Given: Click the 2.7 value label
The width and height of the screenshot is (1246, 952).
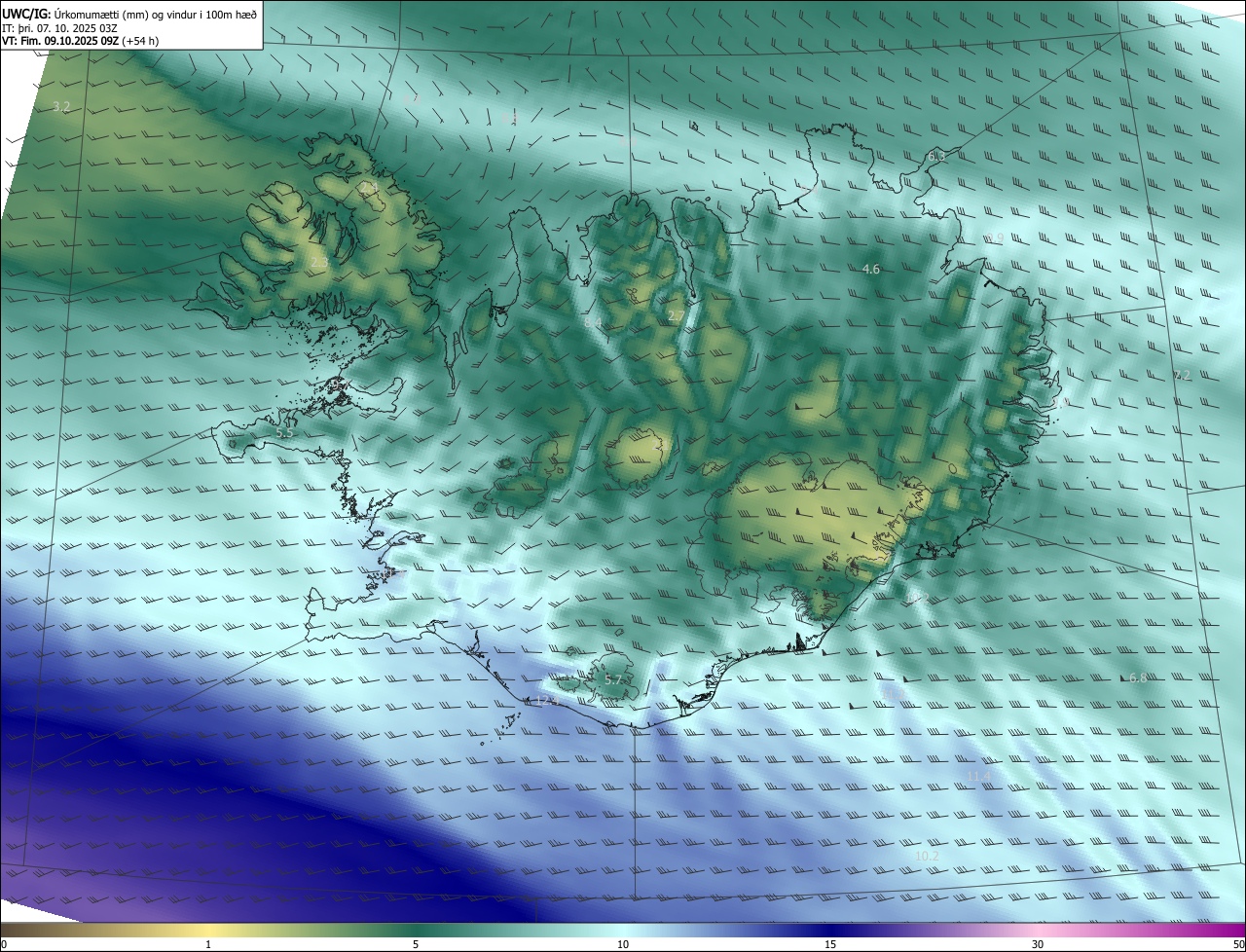Looking at the screenshot, I should [676, 315].
